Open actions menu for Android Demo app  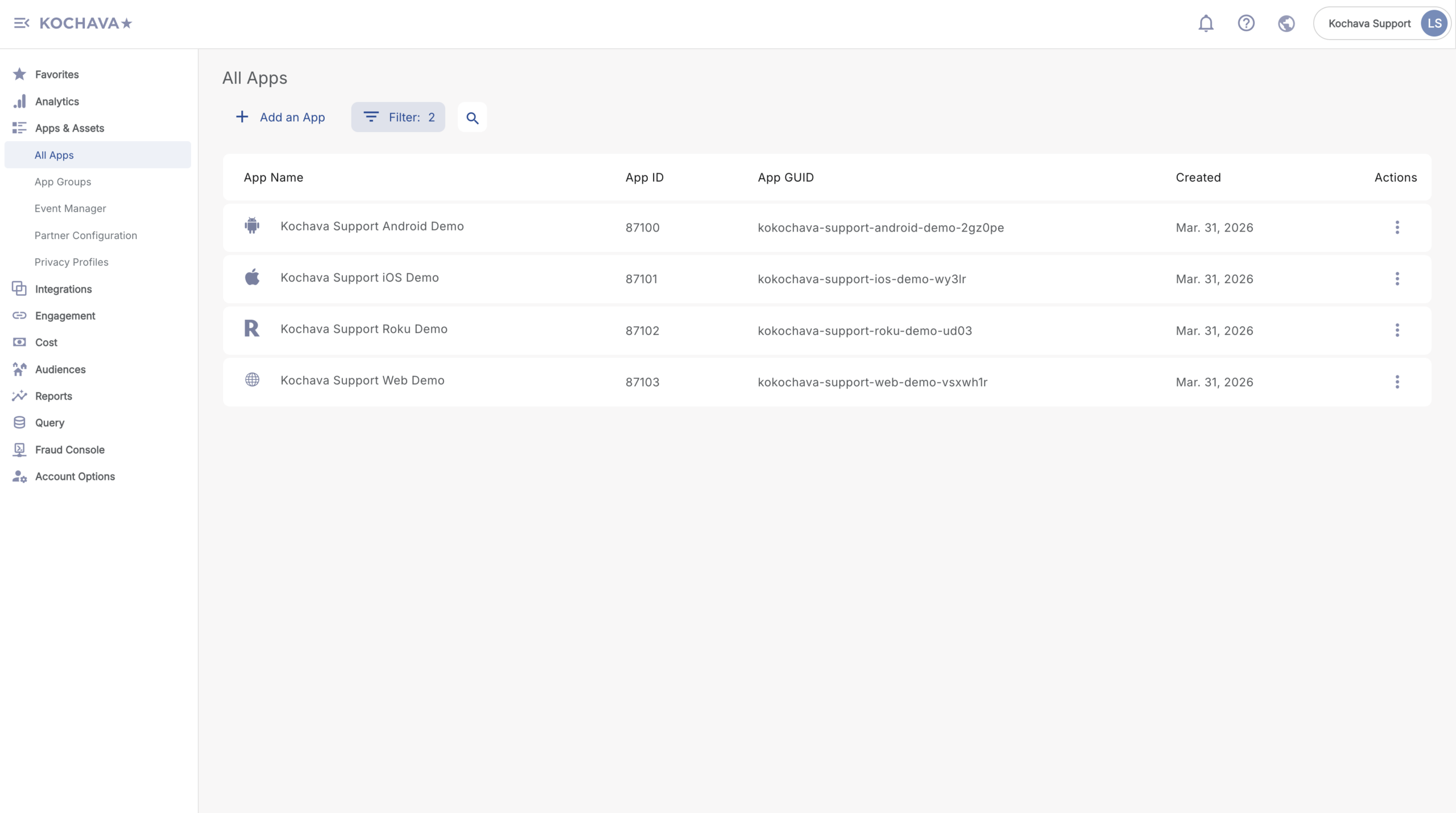(x=1397, y=228)
